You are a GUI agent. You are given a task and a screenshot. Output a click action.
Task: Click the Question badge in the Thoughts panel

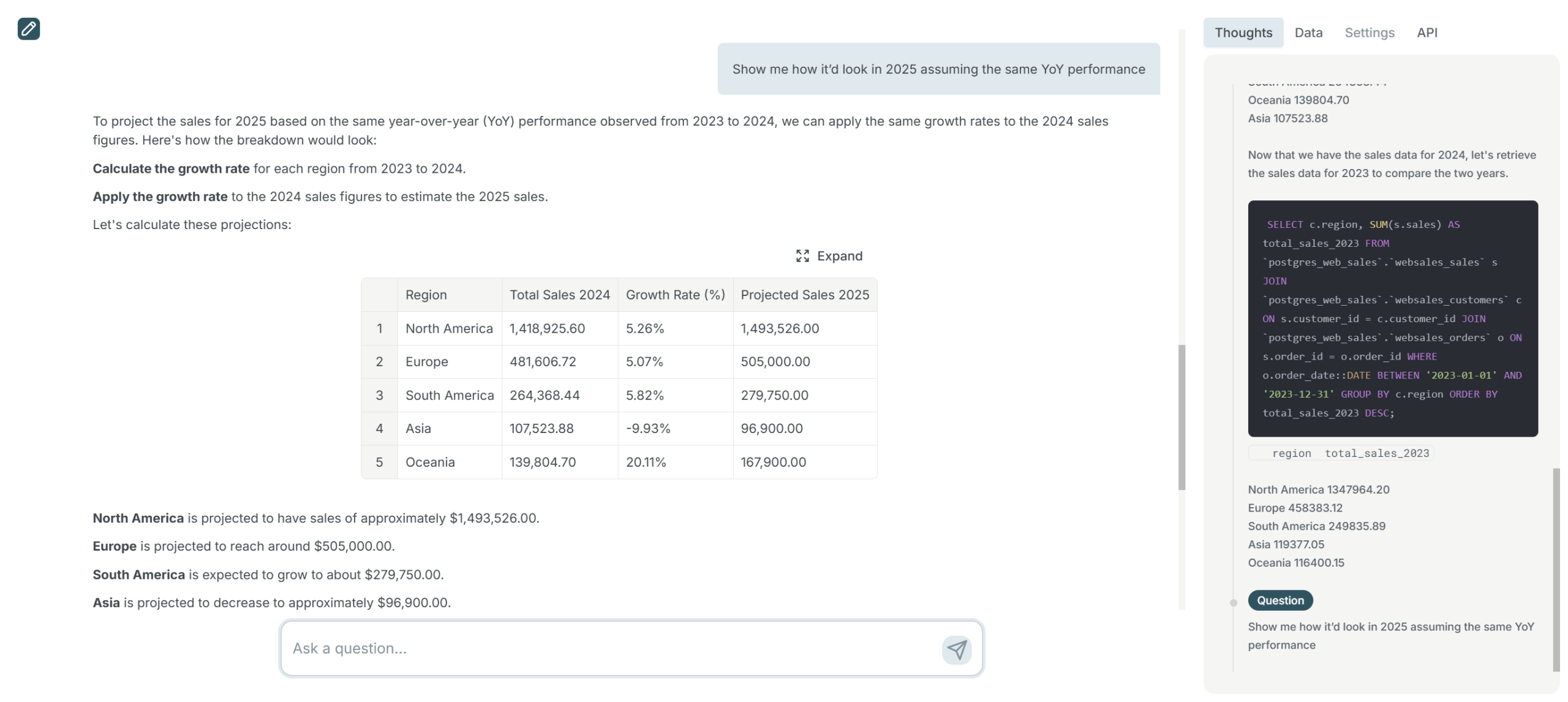coord(1280,600)
